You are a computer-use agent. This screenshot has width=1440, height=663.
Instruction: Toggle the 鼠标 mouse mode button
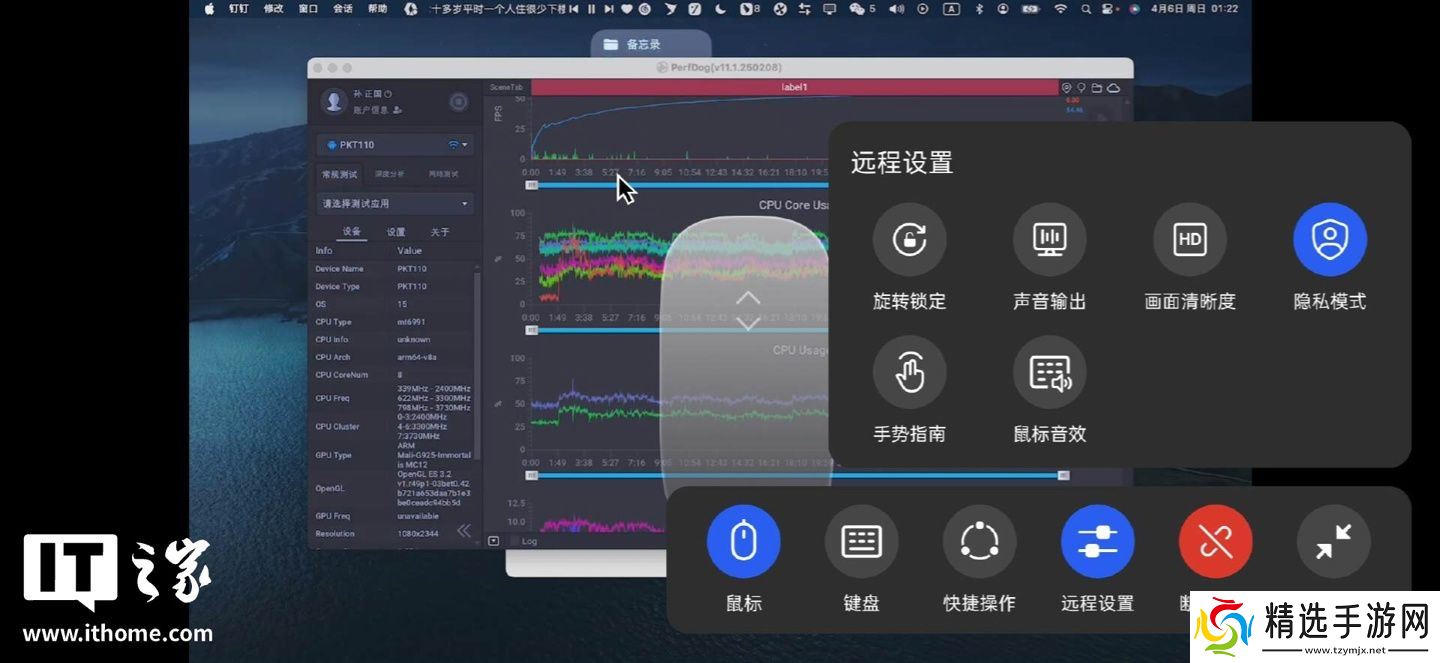pyautogui.click(x=743, y=542)
